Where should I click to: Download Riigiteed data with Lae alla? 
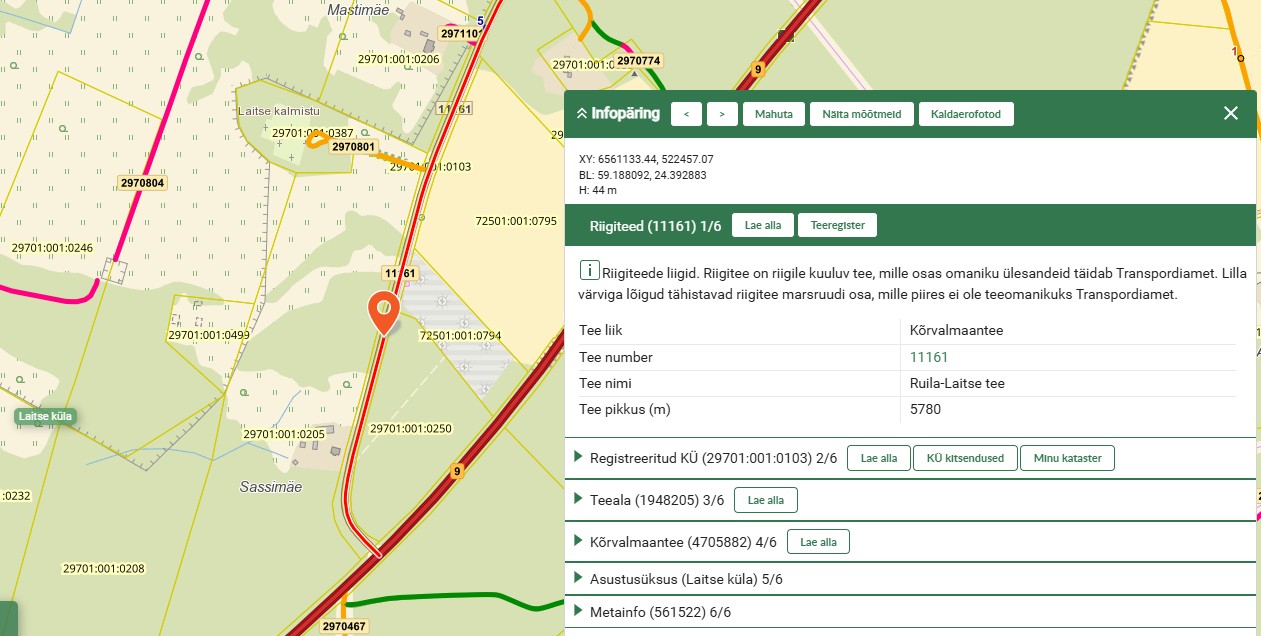(763, 226)
